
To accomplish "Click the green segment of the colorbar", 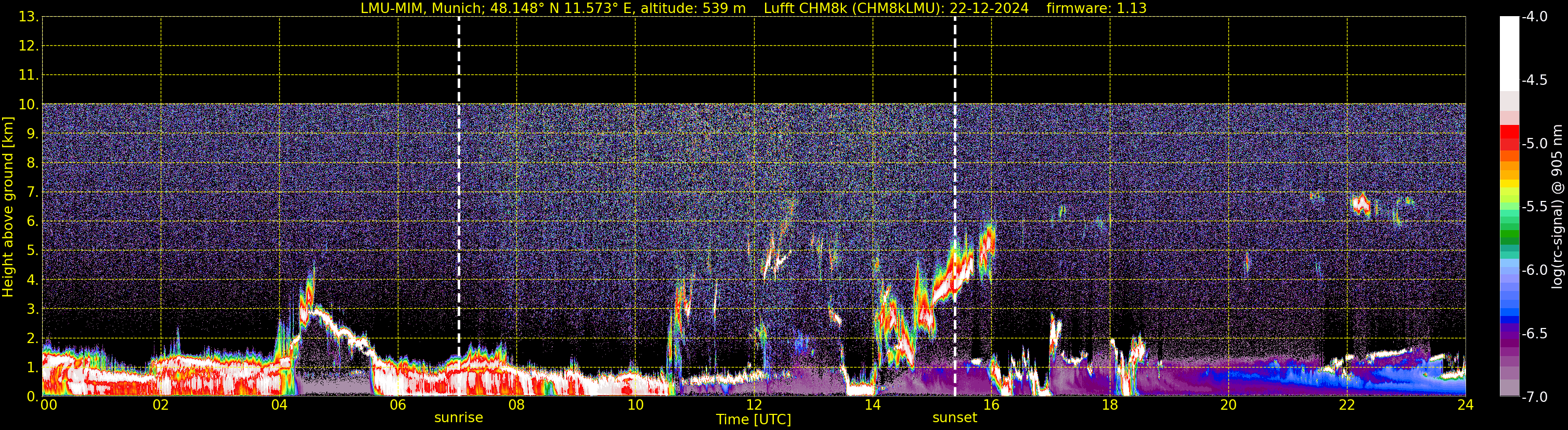I will point(1510,234).
